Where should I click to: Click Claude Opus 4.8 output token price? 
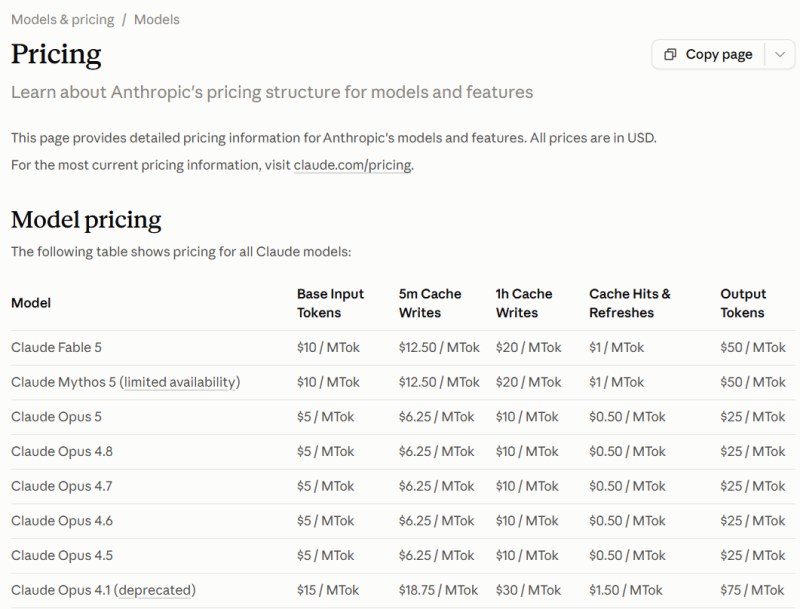(753, 451)
